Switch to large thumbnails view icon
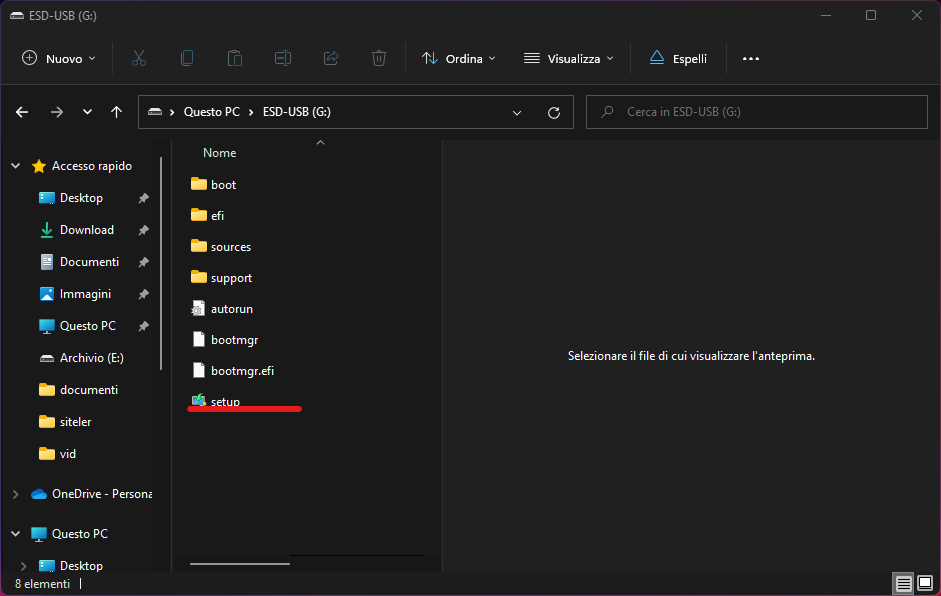Viewport: 941px width, 596px height. pos(925,583)
